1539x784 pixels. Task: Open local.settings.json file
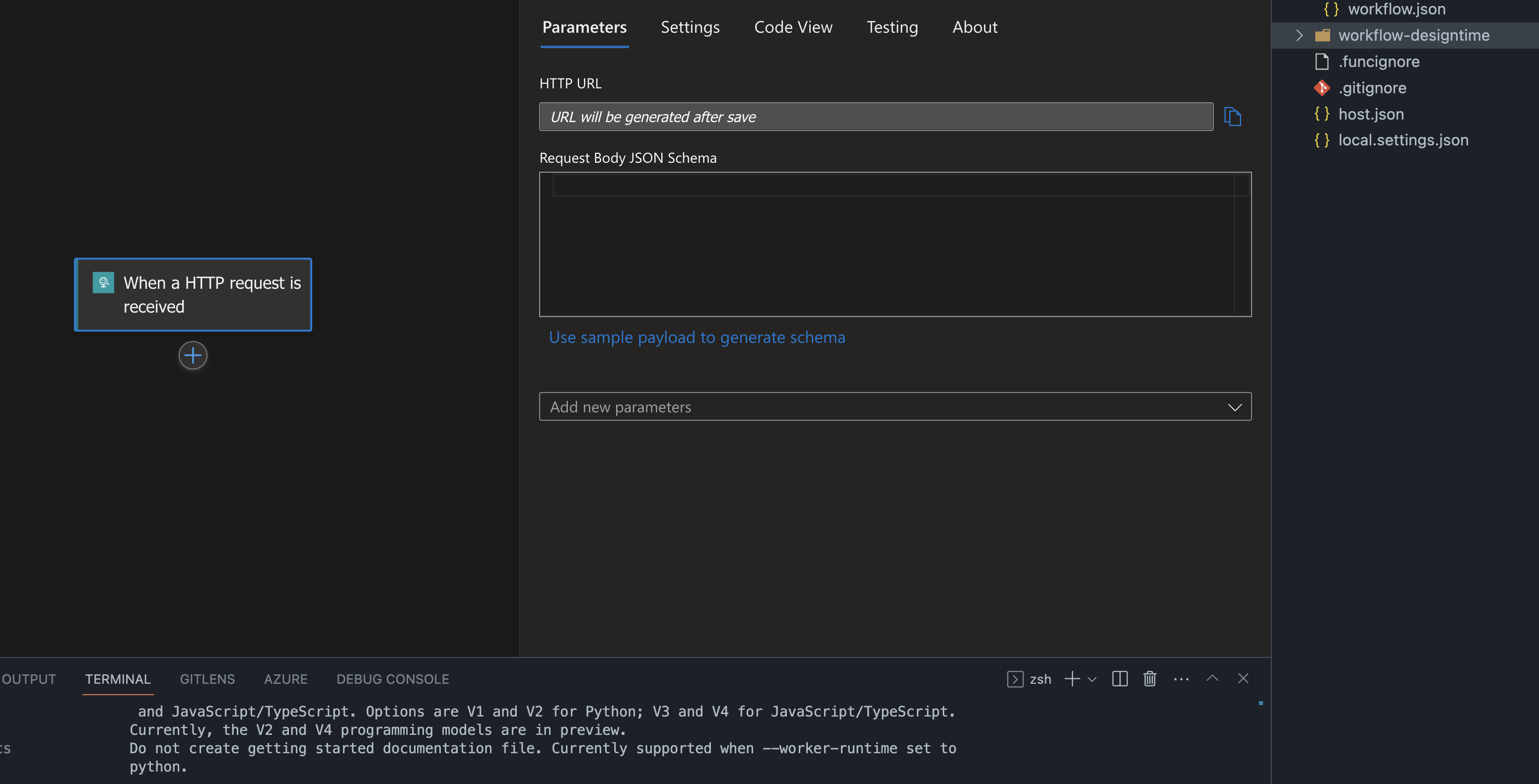(1403, 140)
